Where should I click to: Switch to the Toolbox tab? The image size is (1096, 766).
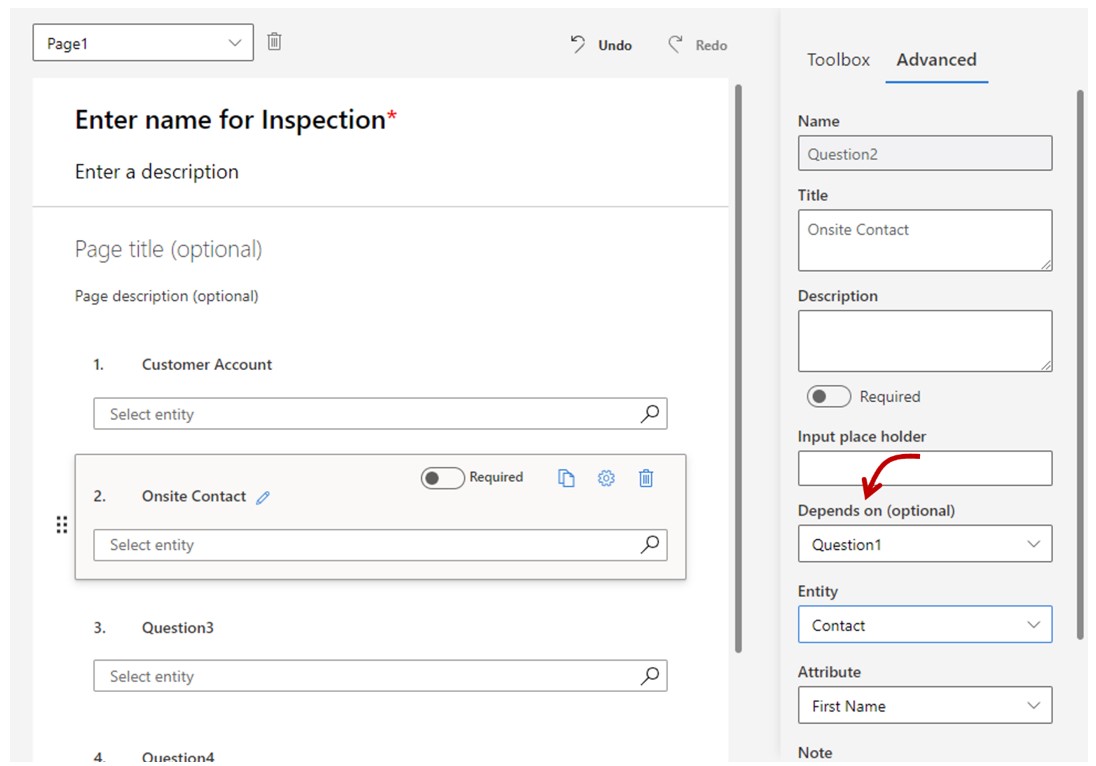[838, 60]
